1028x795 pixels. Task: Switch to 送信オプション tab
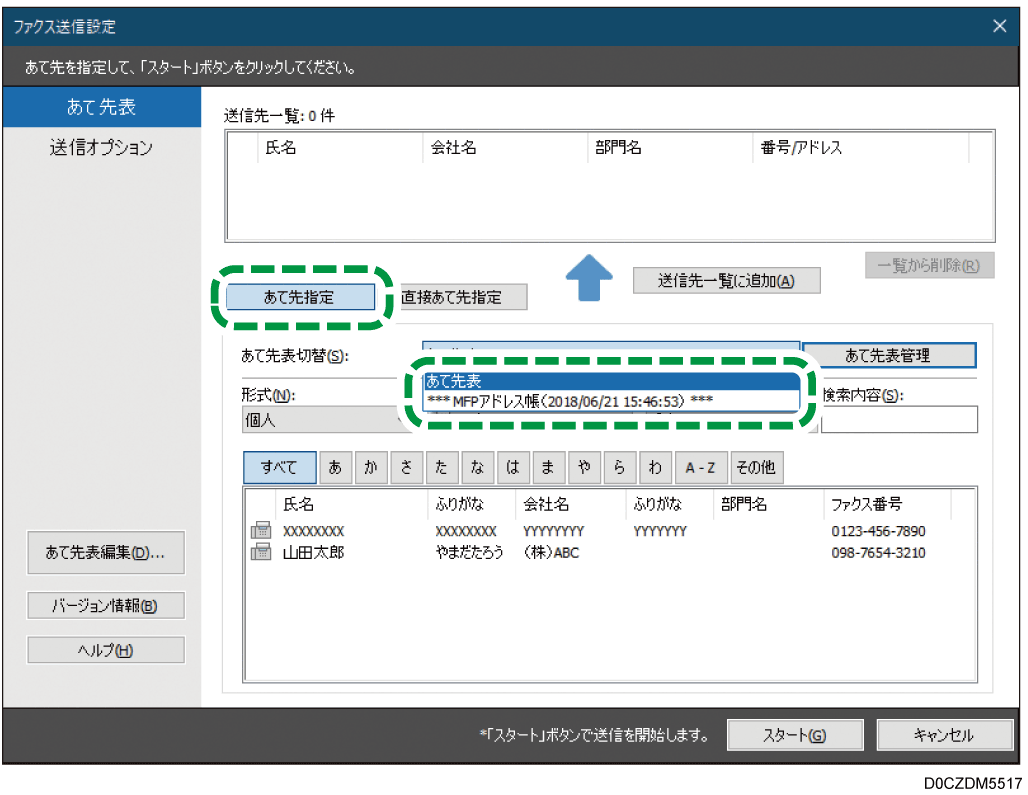click(x=101, y=148)
